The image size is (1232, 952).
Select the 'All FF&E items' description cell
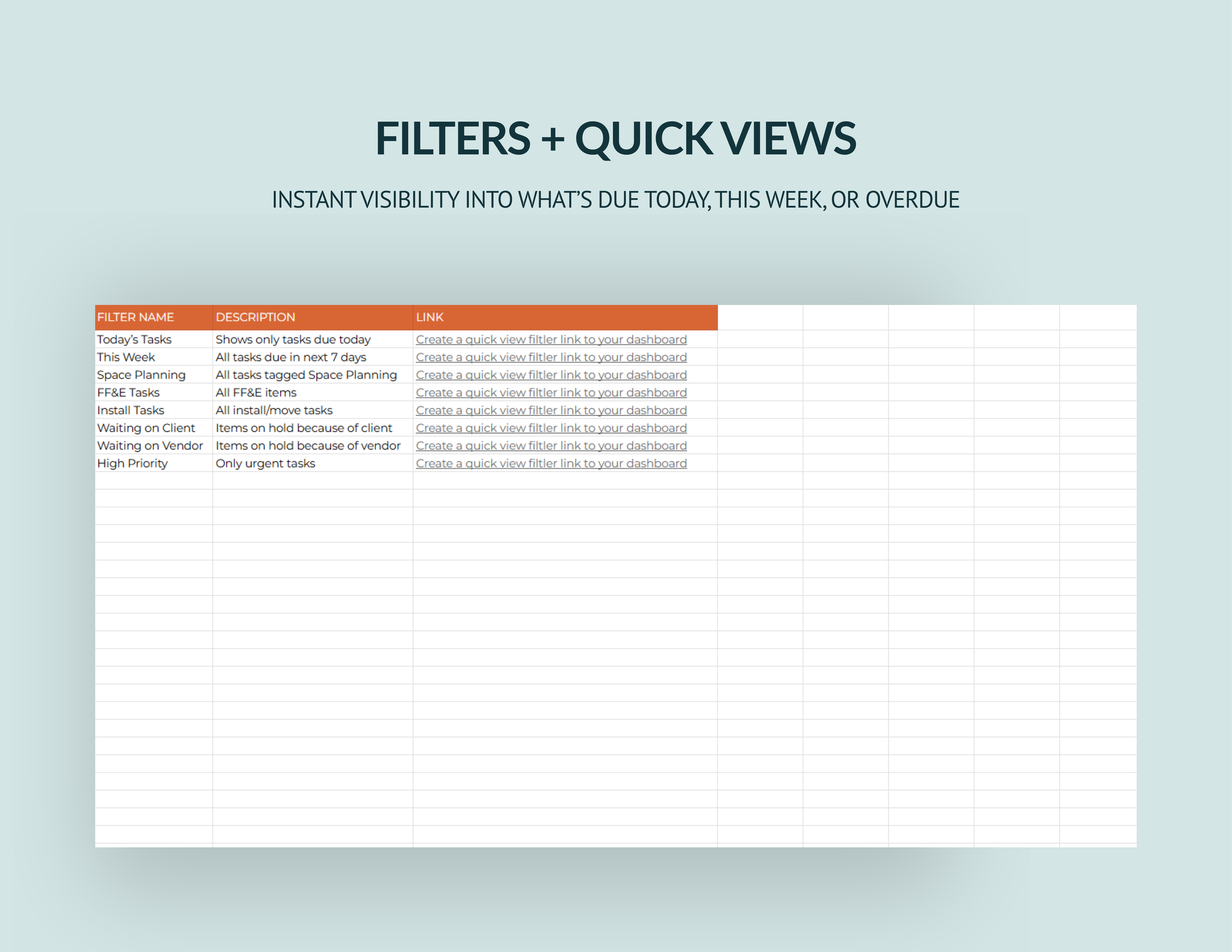tap(256, 393)
